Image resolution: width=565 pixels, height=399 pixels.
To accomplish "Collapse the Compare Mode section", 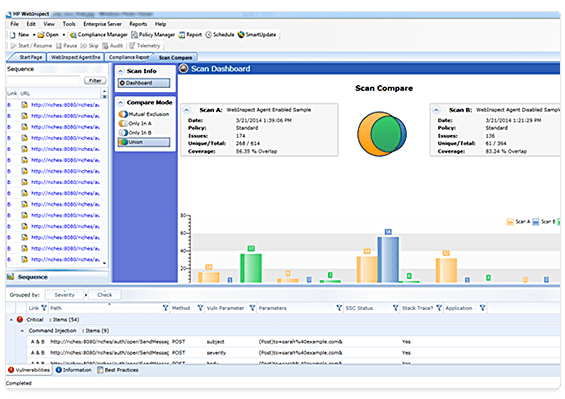I will [121, 102].
